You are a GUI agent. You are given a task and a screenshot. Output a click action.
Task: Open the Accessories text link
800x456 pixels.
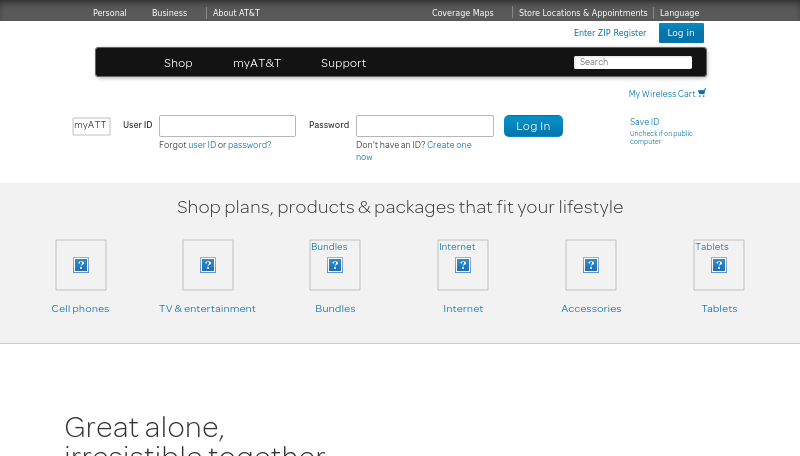tap(591, 309)
